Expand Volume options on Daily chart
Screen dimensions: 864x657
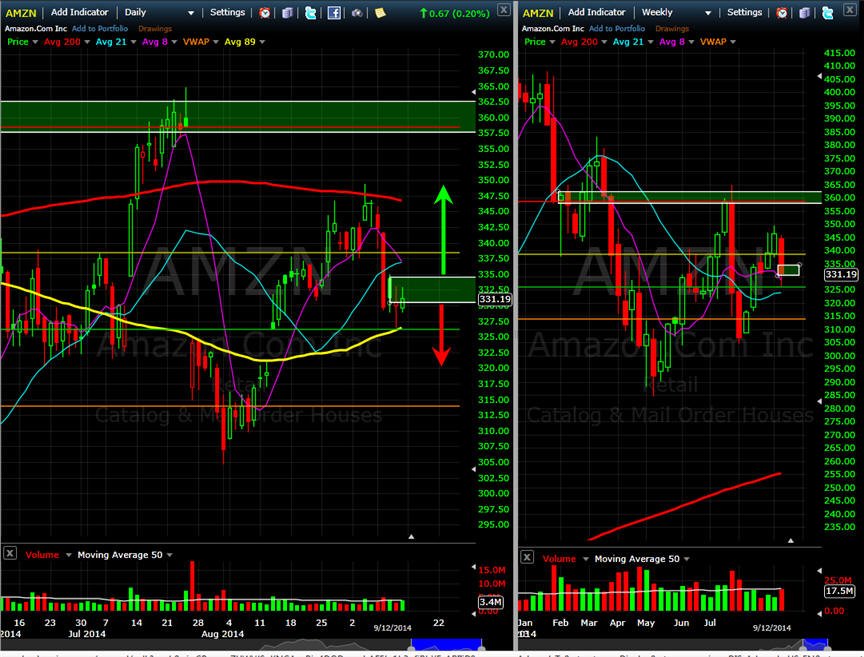click(x=68, y=555)
